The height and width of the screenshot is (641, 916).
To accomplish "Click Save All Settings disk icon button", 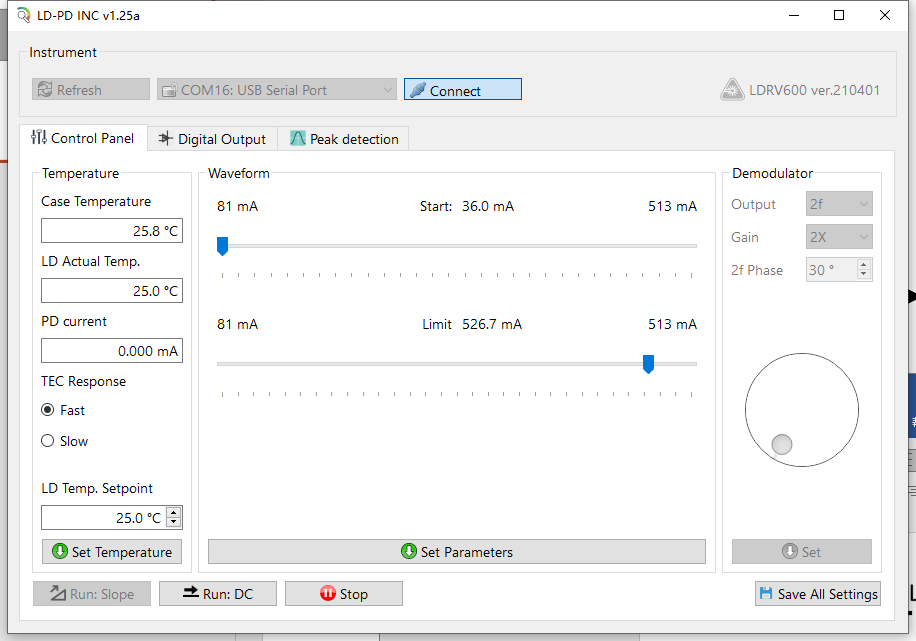I will [817, 594].
